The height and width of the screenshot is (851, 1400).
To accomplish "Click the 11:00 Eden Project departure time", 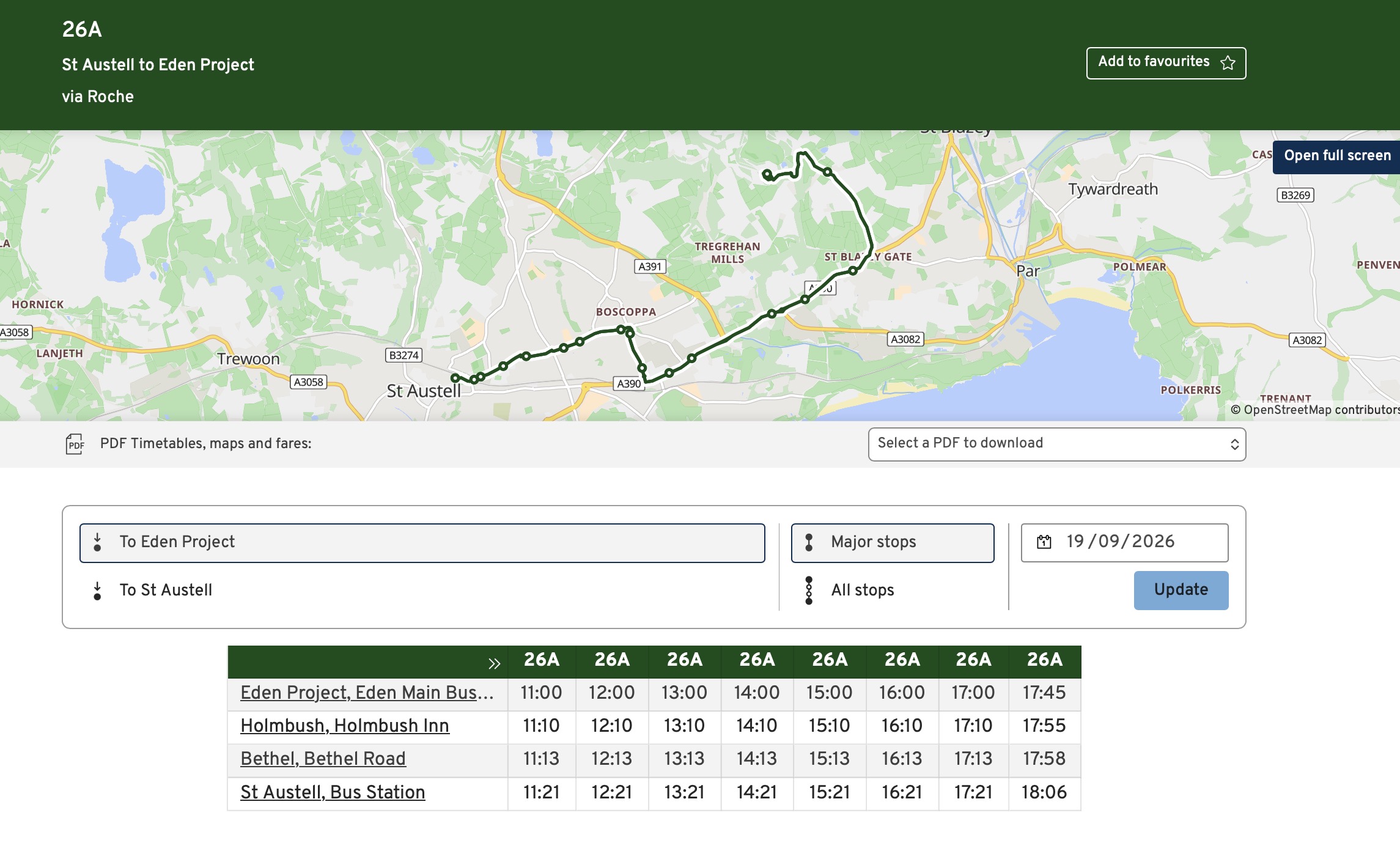I will click(x=541, y=693).
